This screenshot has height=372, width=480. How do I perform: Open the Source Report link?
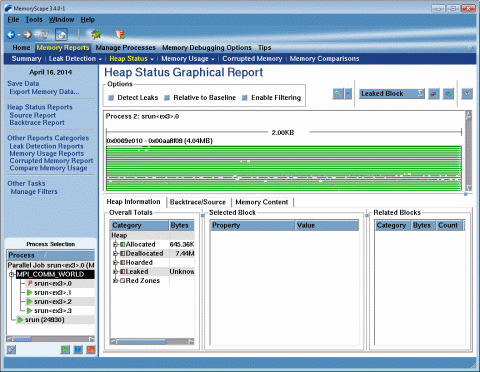33,115
